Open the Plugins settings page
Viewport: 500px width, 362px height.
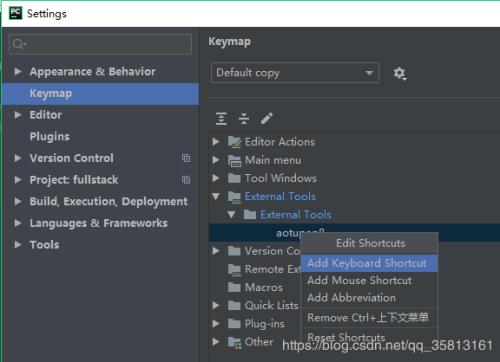[x=50, y=136]
